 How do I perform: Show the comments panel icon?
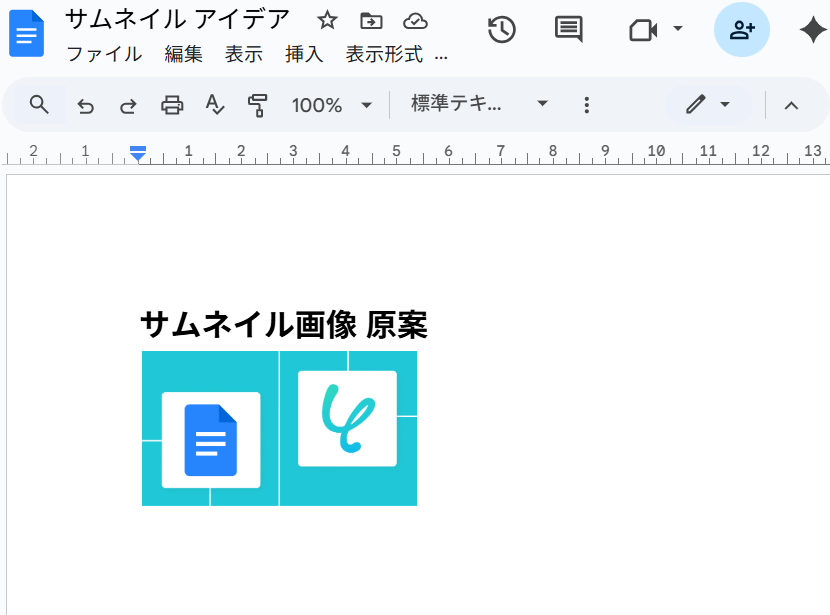click(569, 29)
